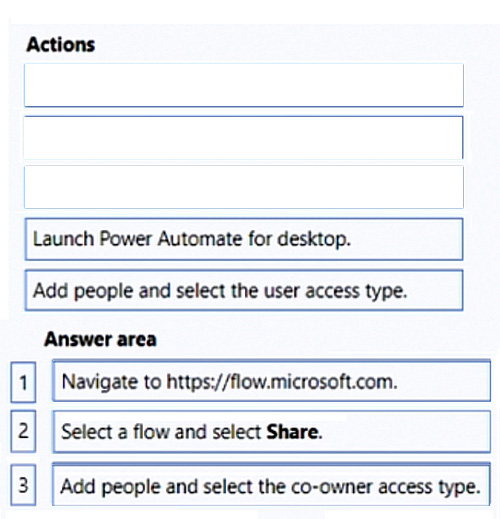500x519 pixels.
Task: Click the word 'desktop' in Launch action
Action: coord(314,239)
